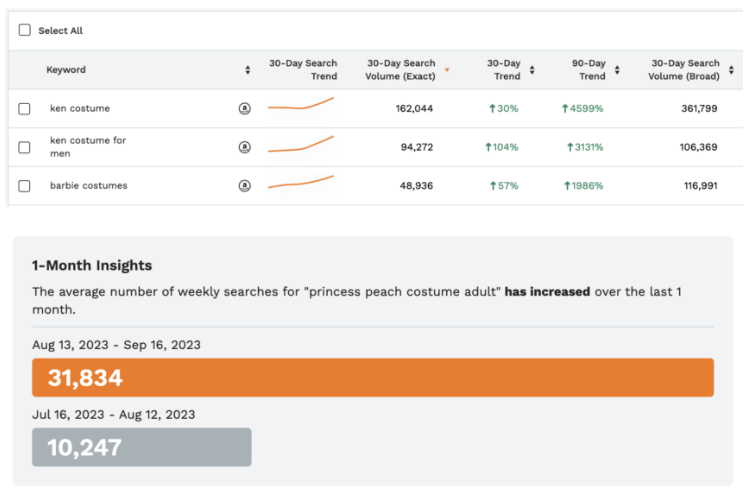View ken costume search trend sparkline
The width and height of the screenshot is (751, 502).
click(x=301, y=104)
